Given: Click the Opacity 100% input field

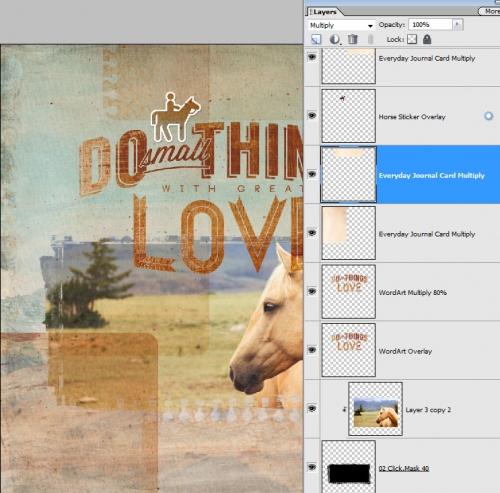Looking at the screenshot, I should point(430,24).
